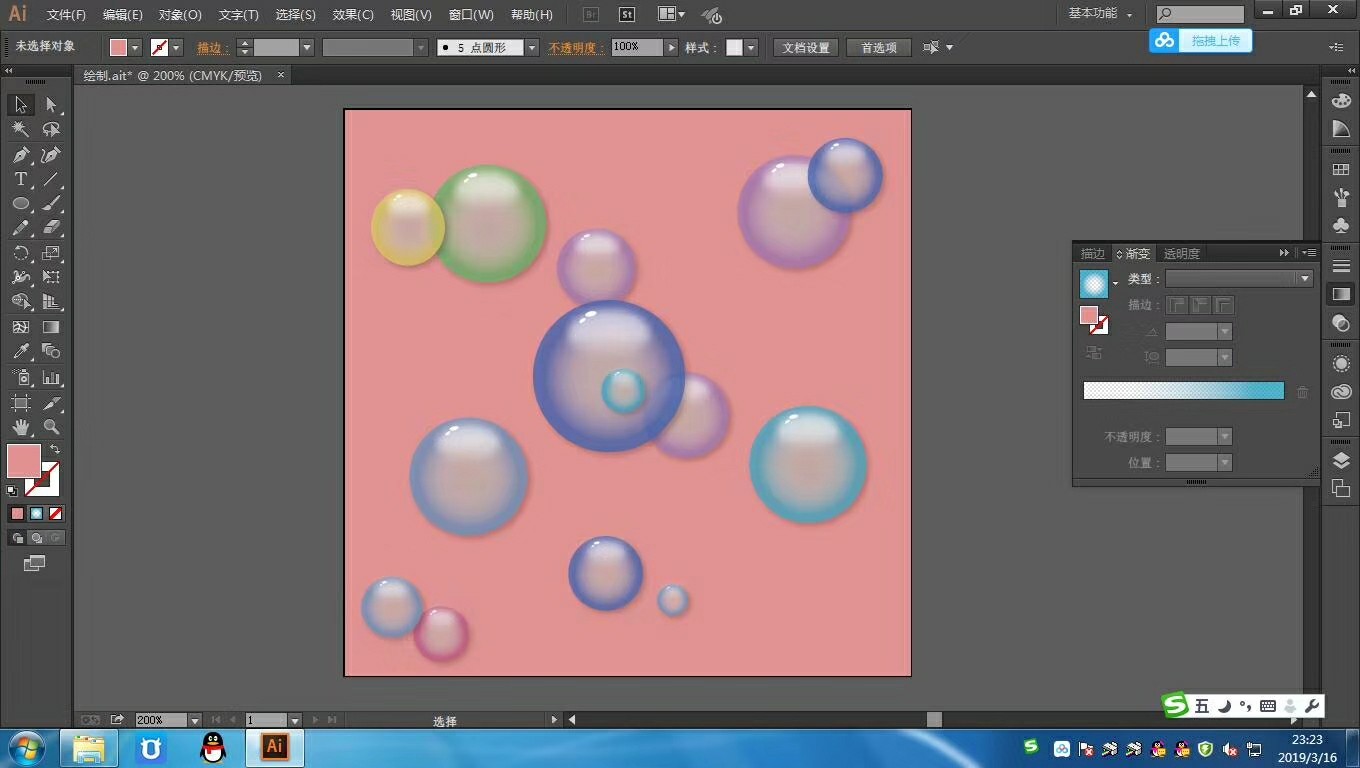Click the 文档设置 button
Viewport: 1360px width, 768px height.
805,48
